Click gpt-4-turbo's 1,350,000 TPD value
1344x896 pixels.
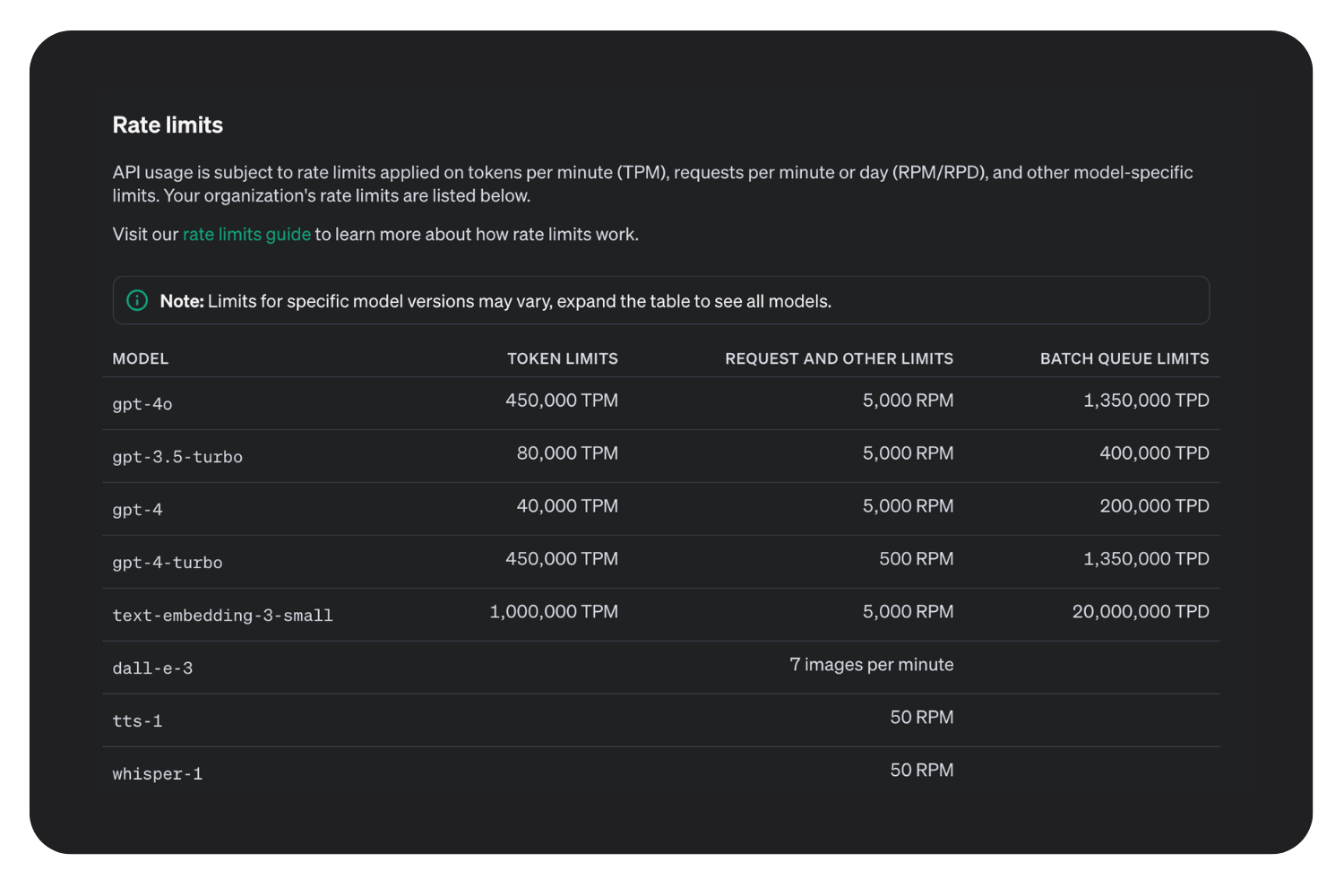pyautogui.click(x=1147, y=559)
